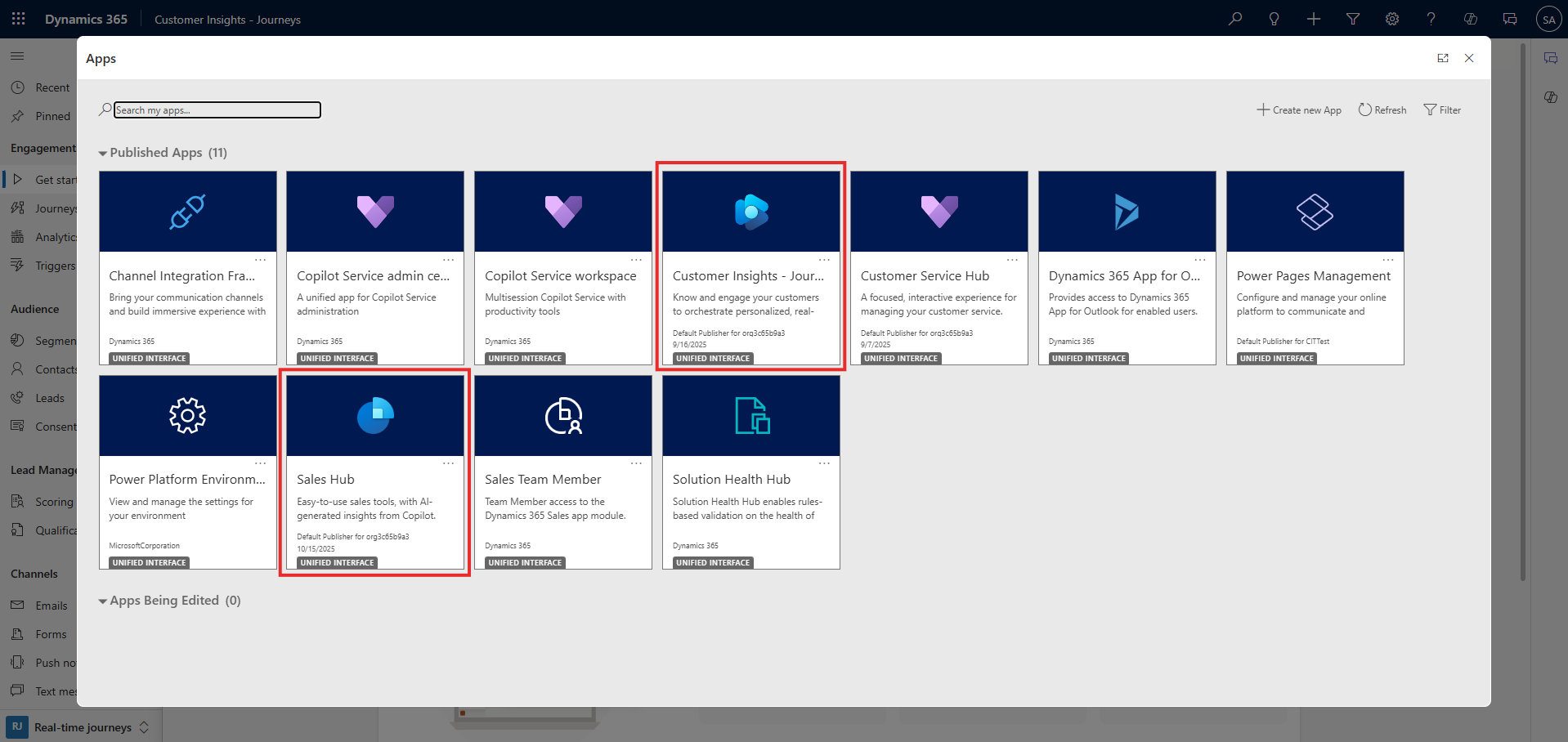Open more options on Sales Hub tile
This screenshot has width=1568, height=742.
point(449,463)
